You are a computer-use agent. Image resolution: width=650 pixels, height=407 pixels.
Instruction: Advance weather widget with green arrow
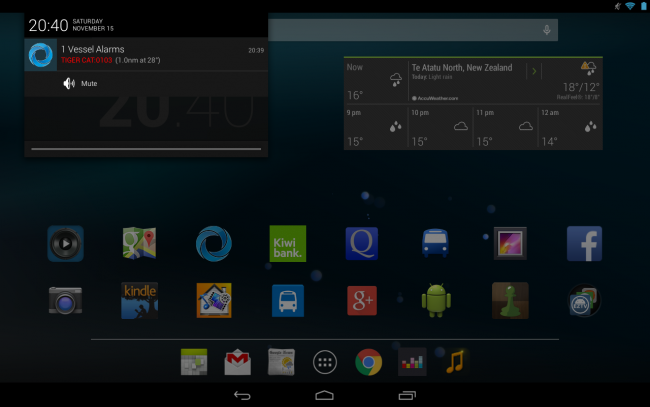tap(534, 71)
